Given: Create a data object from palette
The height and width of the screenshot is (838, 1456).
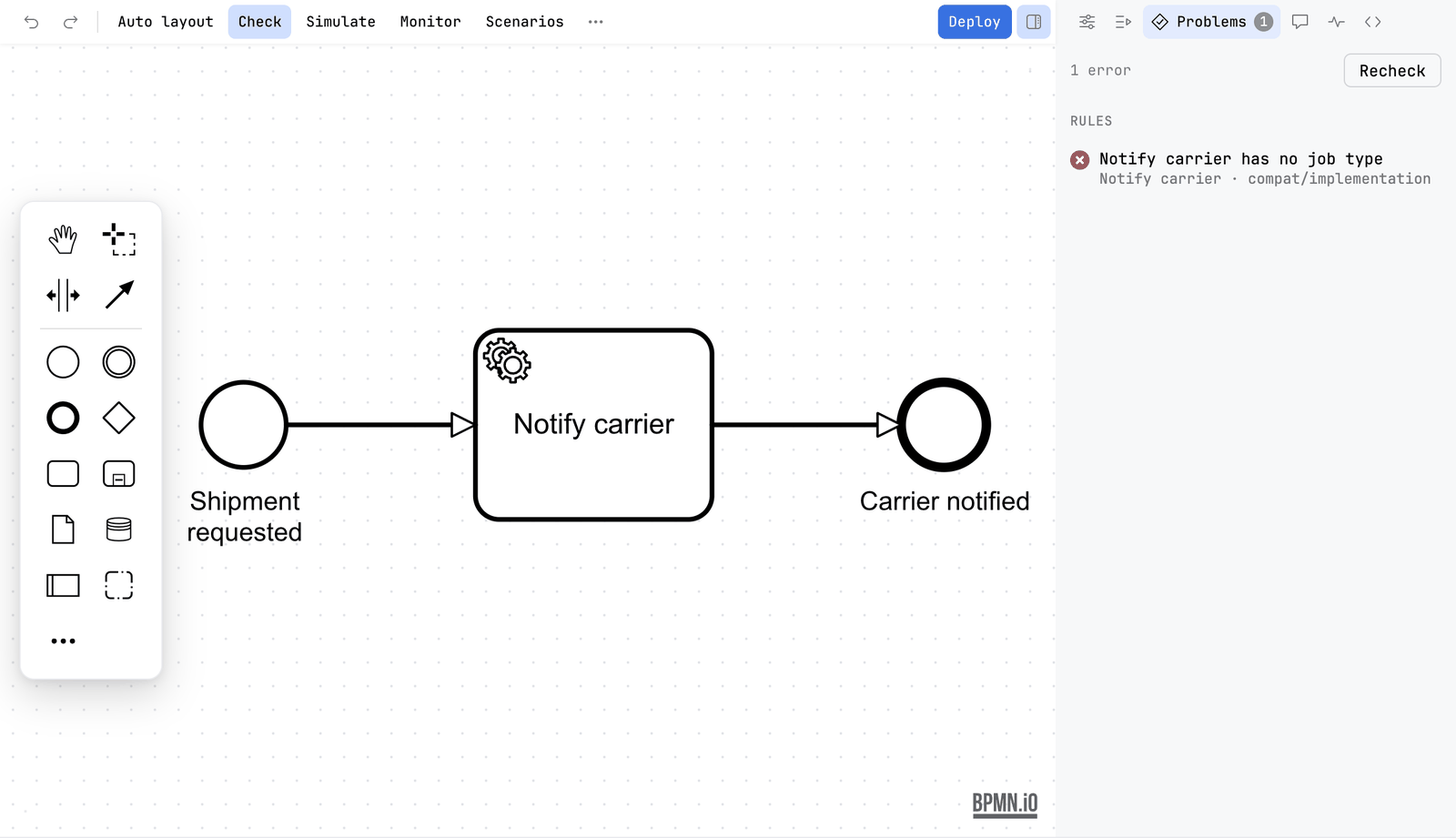Looking at the screenshot, I should (x=63, y=530).
